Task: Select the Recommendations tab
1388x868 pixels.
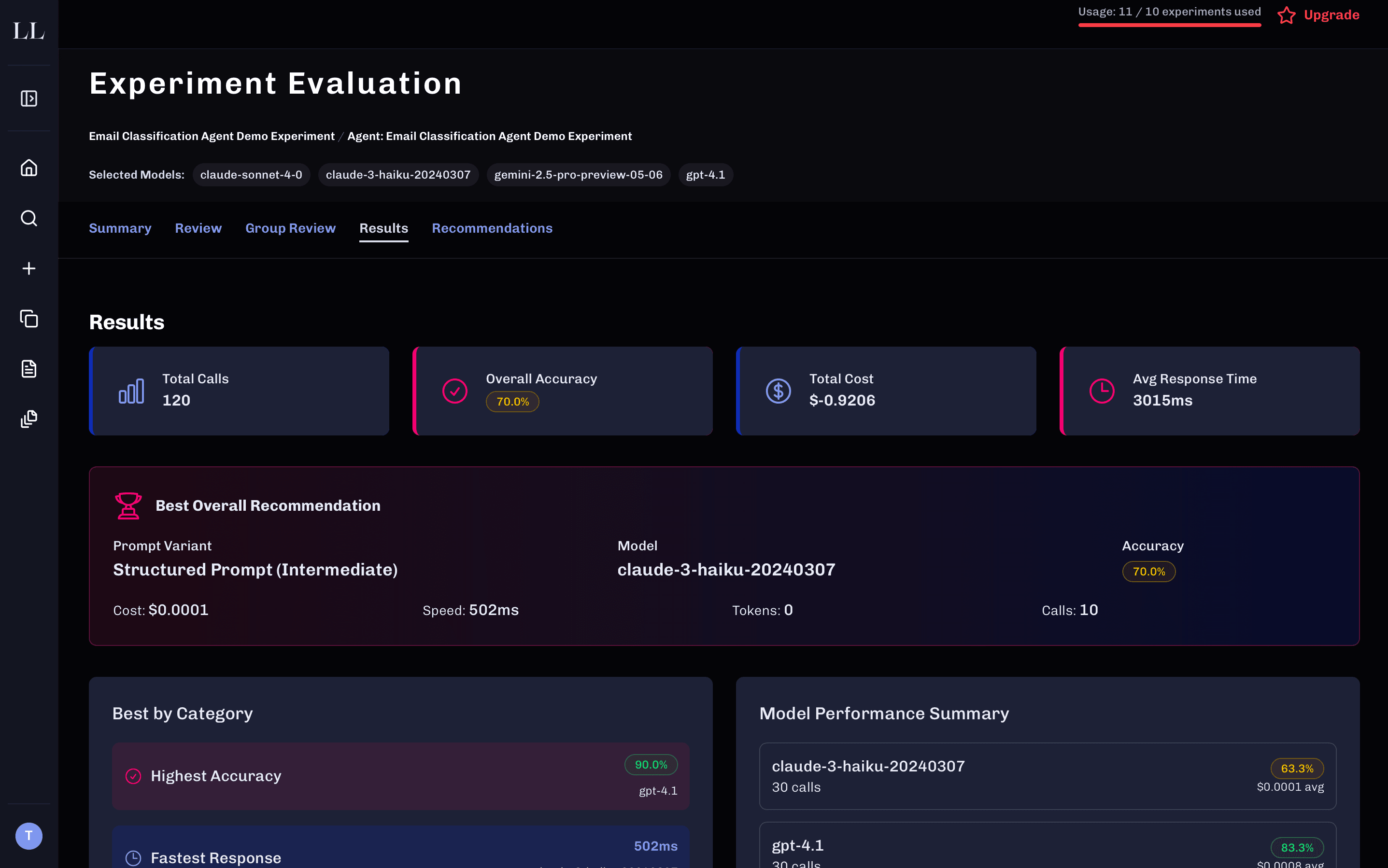Action: point(492,228)
